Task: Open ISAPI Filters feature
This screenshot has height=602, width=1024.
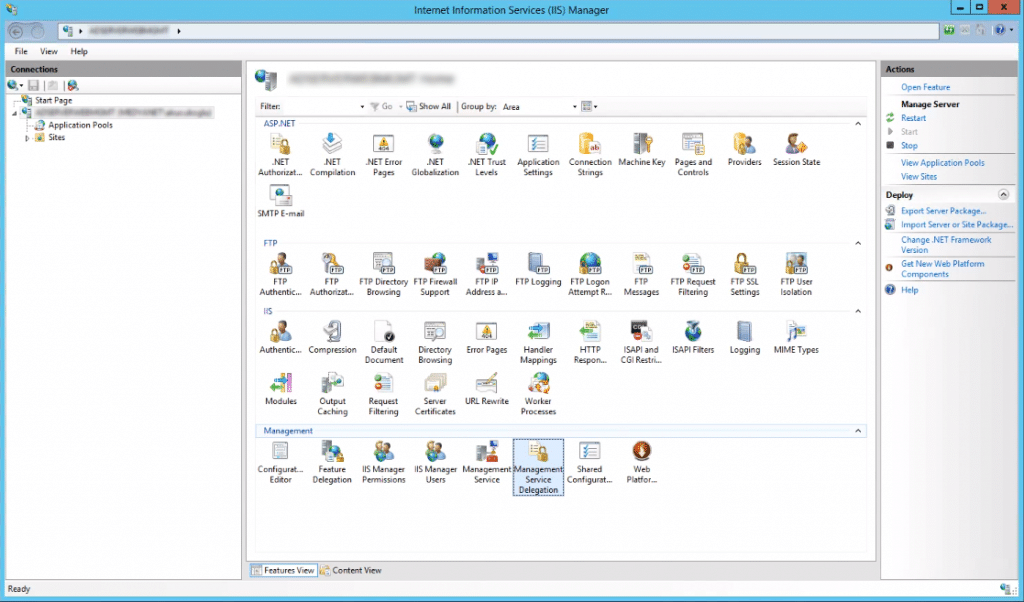Action: tap(693, 337)
